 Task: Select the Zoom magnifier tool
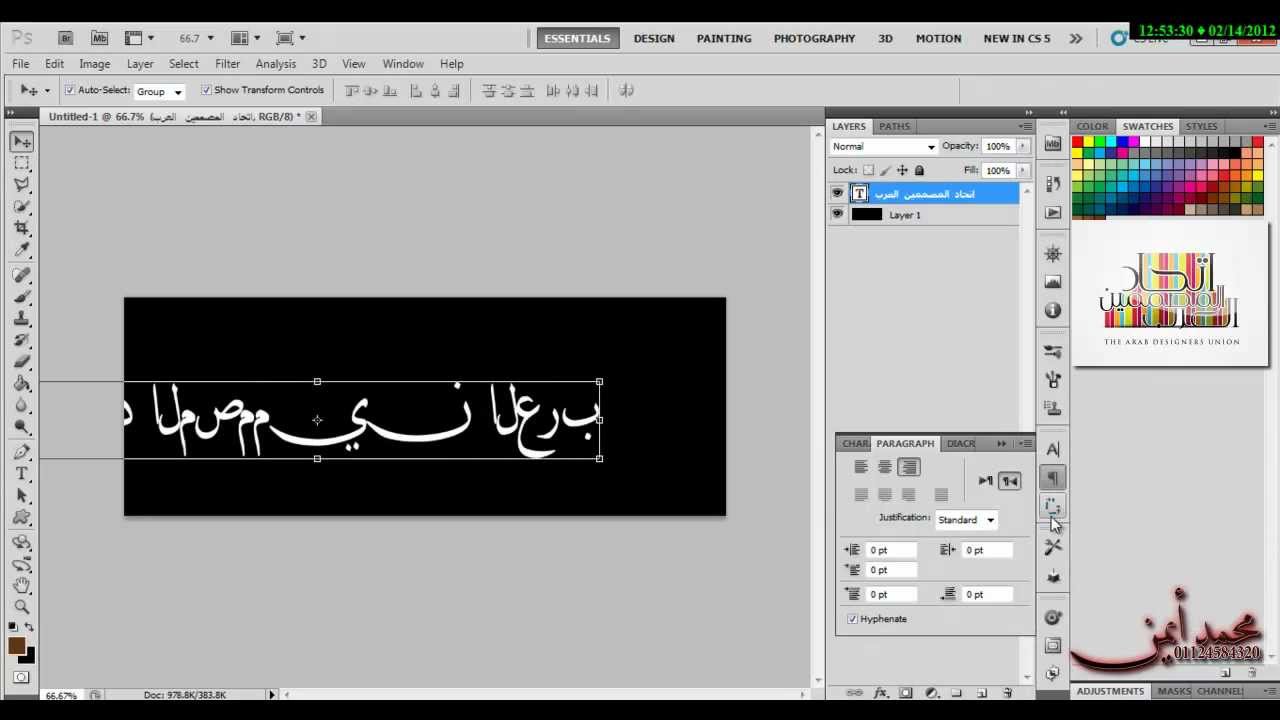point(22,607)
